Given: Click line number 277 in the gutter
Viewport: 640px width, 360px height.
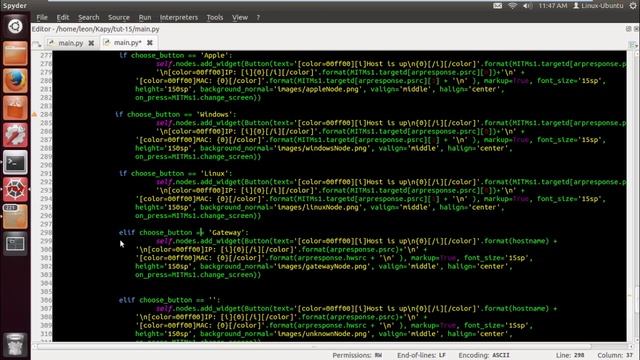Looking at the screenshot, I should [46, 55].
